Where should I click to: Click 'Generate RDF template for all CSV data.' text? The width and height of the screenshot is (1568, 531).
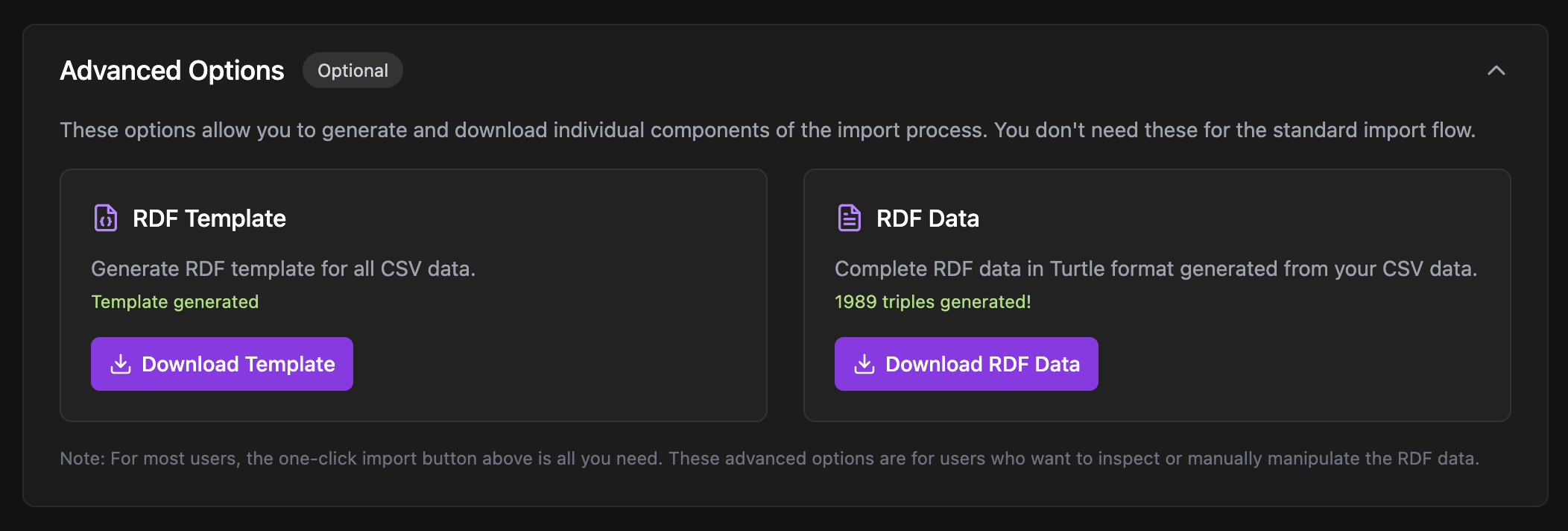(x=283, y=268)
